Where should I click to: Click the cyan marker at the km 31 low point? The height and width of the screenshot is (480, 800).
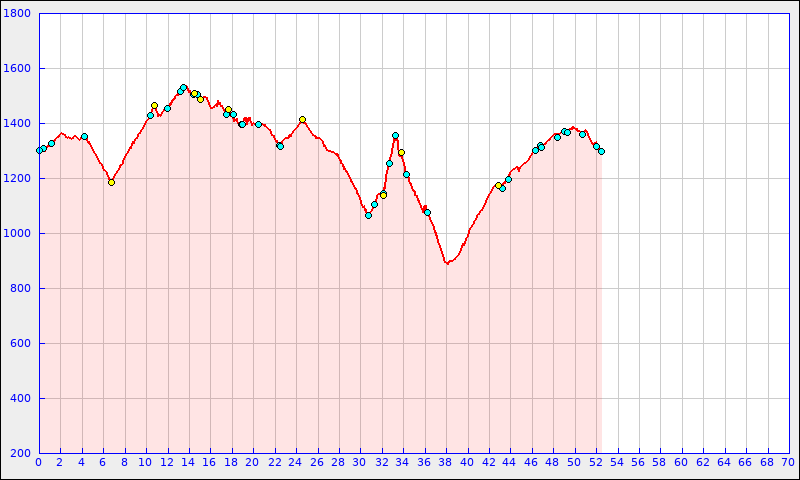pos(368,215)
